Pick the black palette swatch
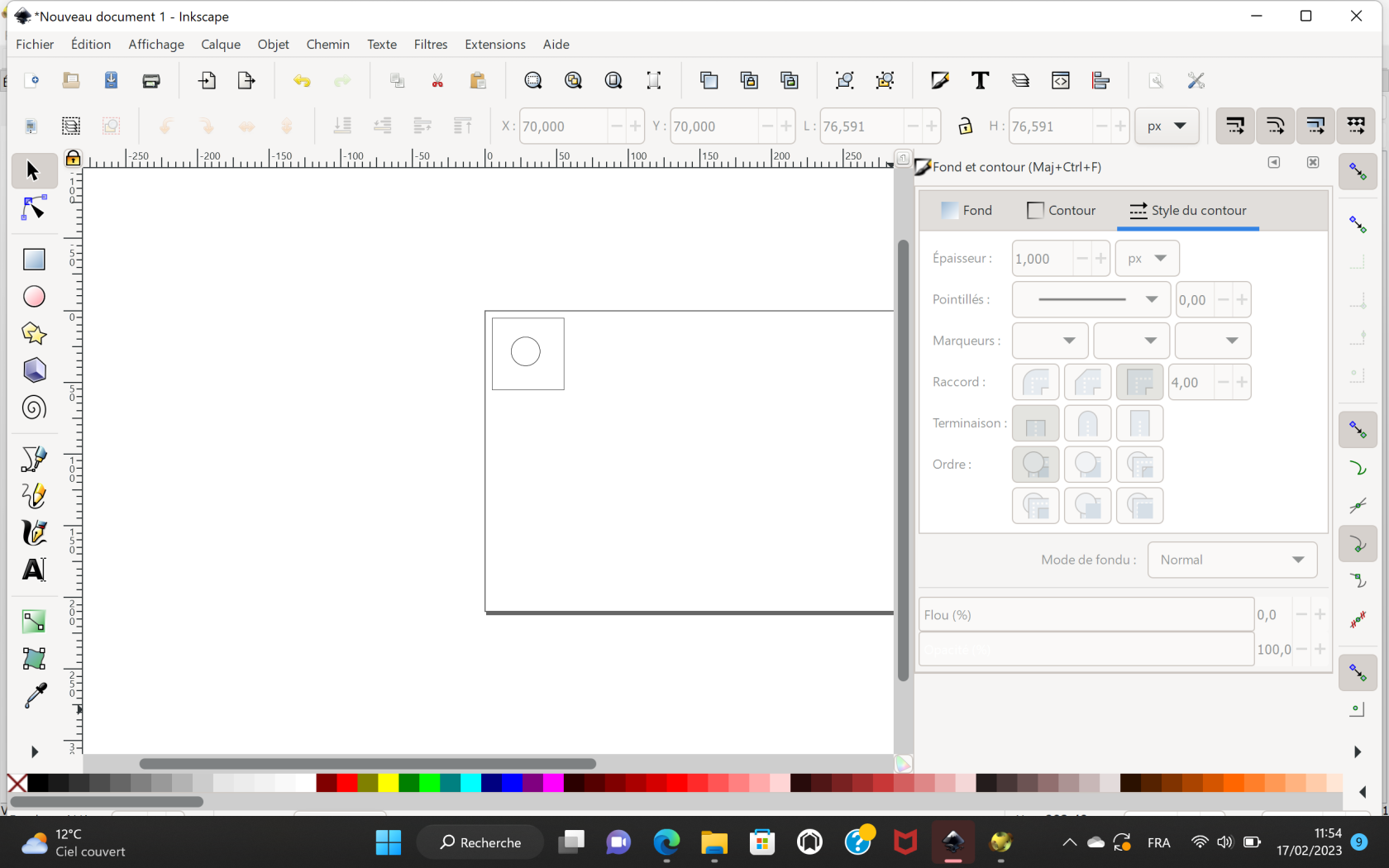Image resolution: width=1389 pixels, height=868 pixels. click(38, 782)
